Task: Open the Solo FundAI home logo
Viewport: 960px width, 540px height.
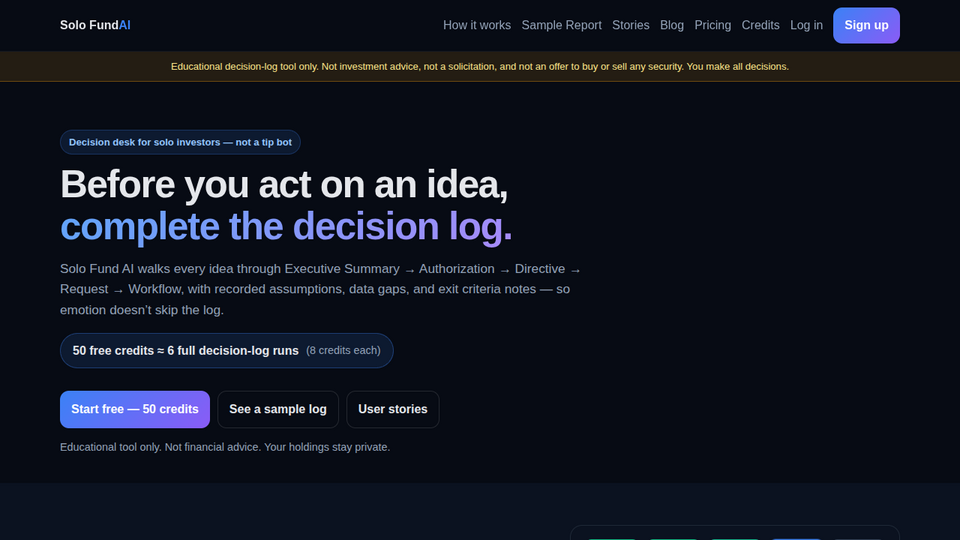Action: [x=95, y=25]
